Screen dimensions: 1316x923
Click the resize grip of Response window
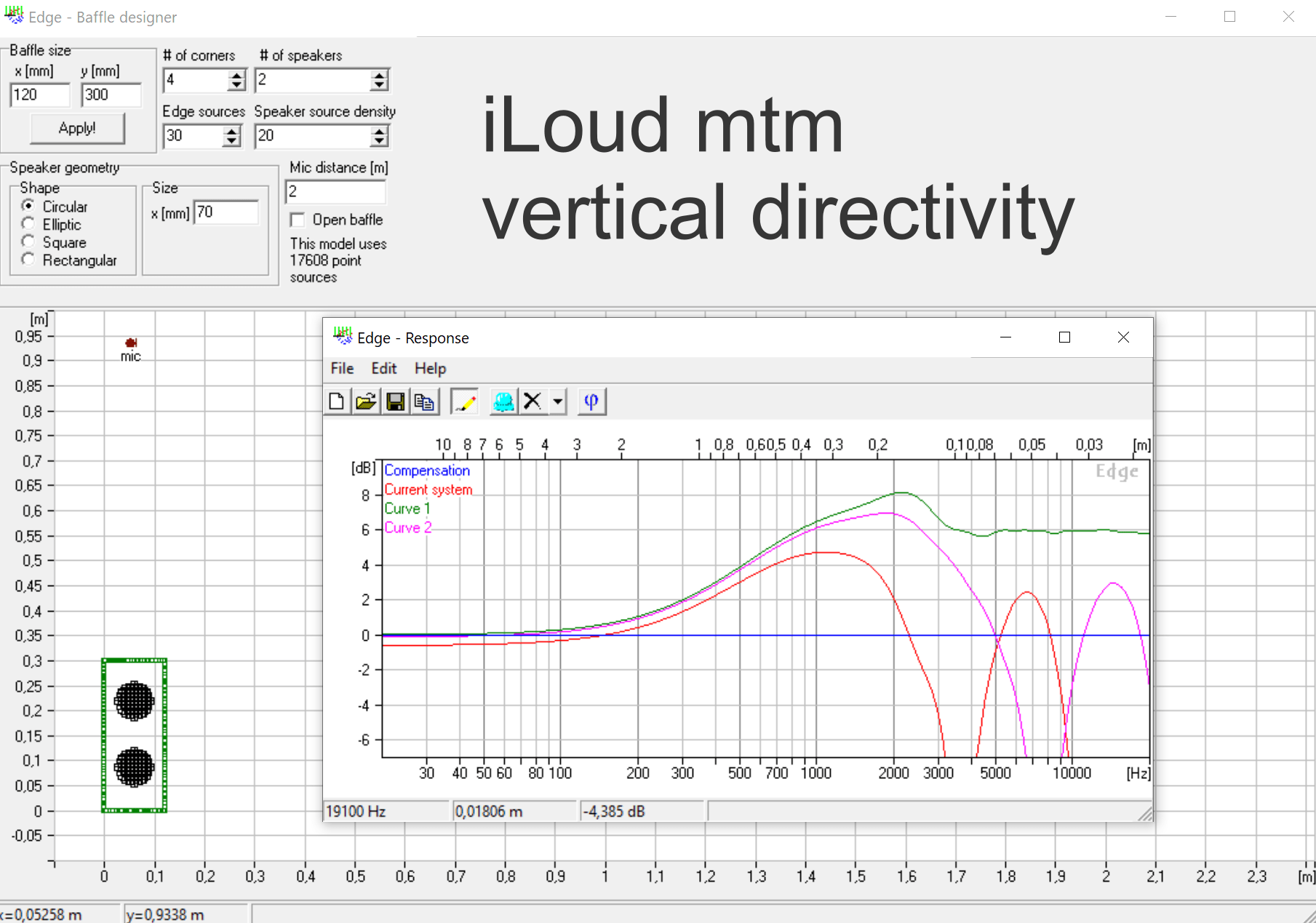[1145, 814]
